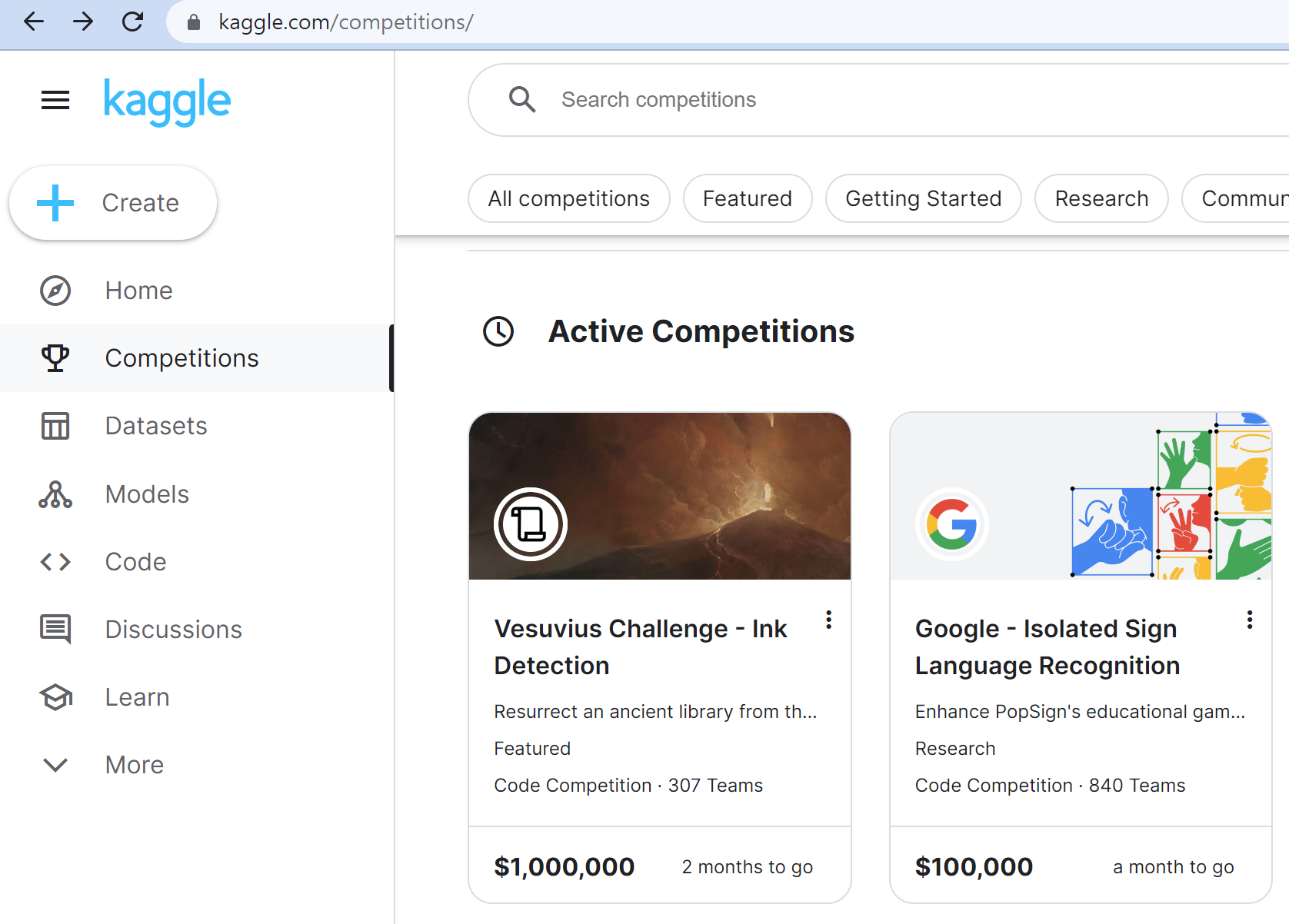Click the Kaggle logo
This screenshot has height=924, width=1289.
pos(167,101)
